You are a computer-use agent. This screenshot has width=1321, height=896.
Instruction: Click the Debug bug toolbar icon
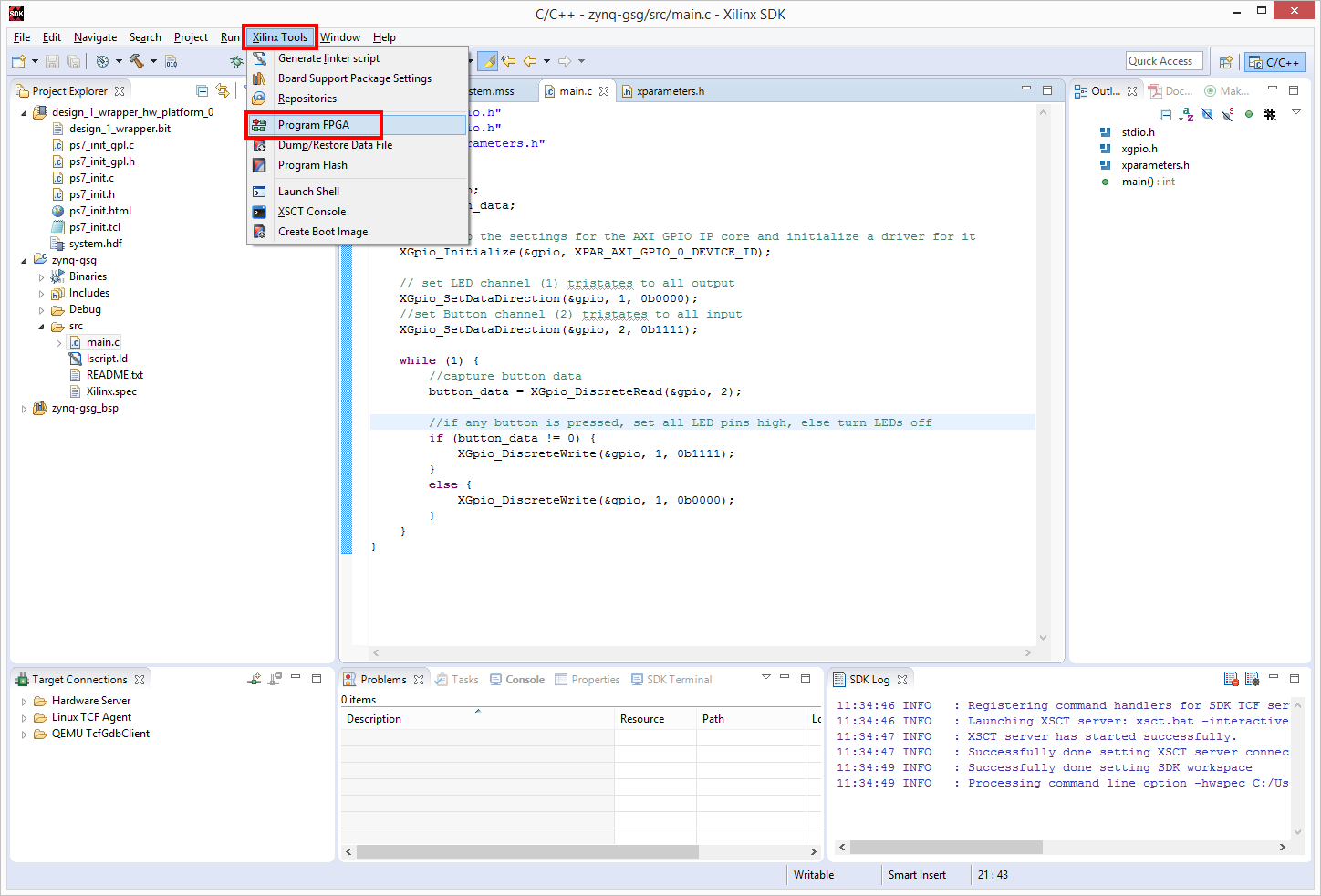pyautogui.click(x=236, y=61)
